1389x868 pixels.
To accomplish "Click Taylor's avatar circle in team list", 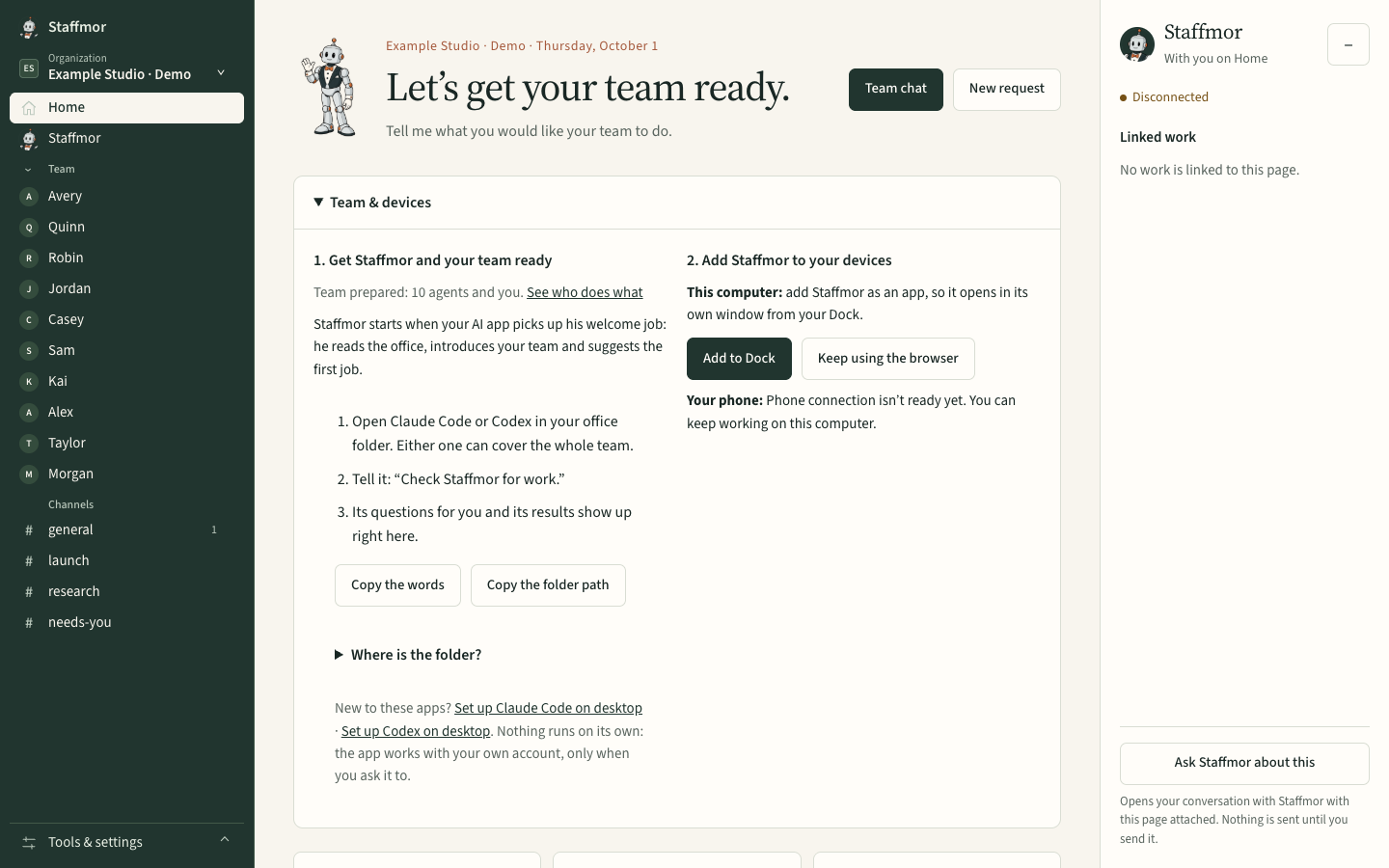I will 29,444.
